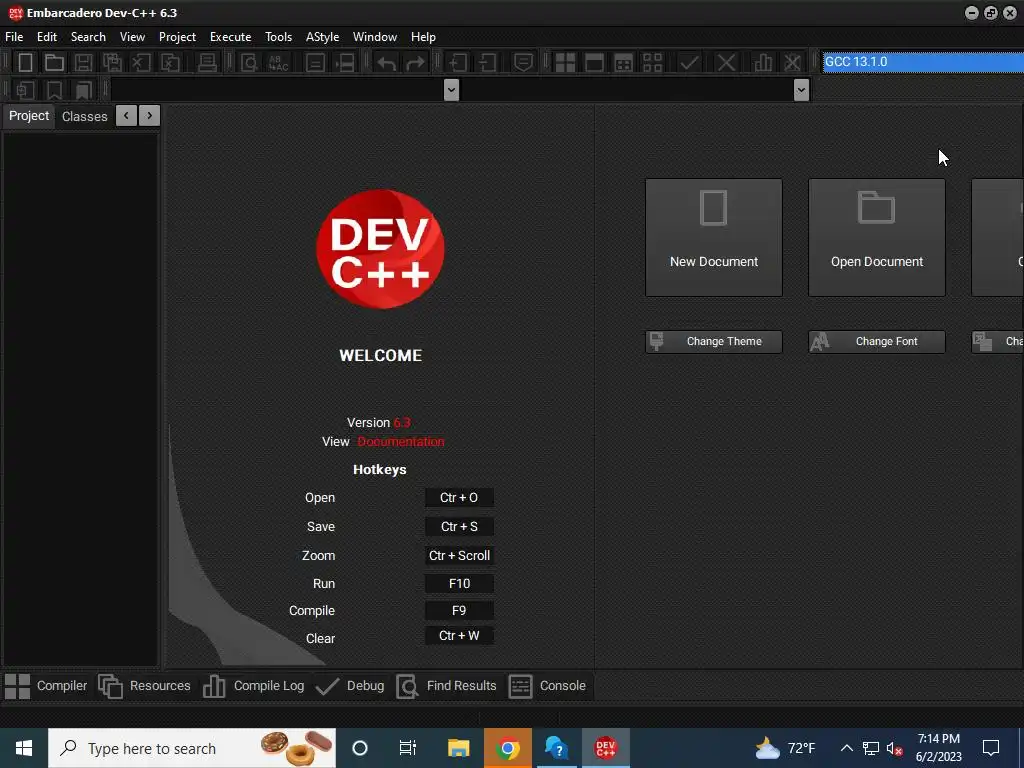Click the Compile four-squares toolbar icon

pyautogui.click(x=565, y=63)
